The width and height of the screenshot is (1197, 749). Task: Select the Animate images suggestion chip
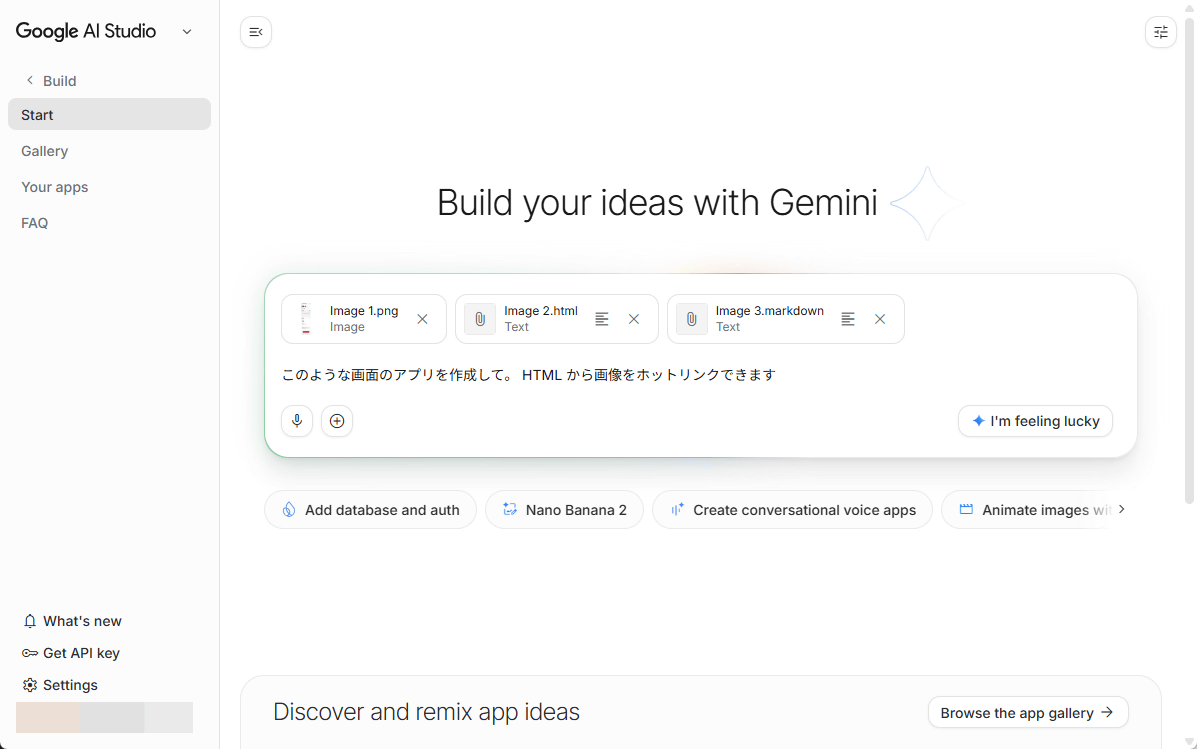(x=1027, y=510)
